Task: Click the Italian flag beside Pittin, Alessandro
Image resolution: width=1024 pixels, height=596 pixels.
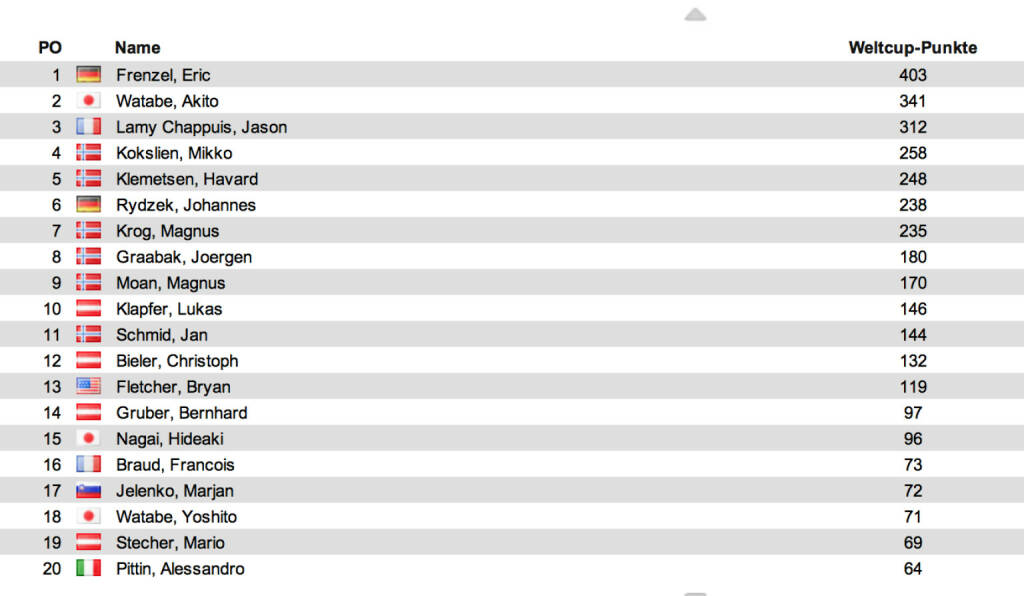Action: [x=89, y=569]
